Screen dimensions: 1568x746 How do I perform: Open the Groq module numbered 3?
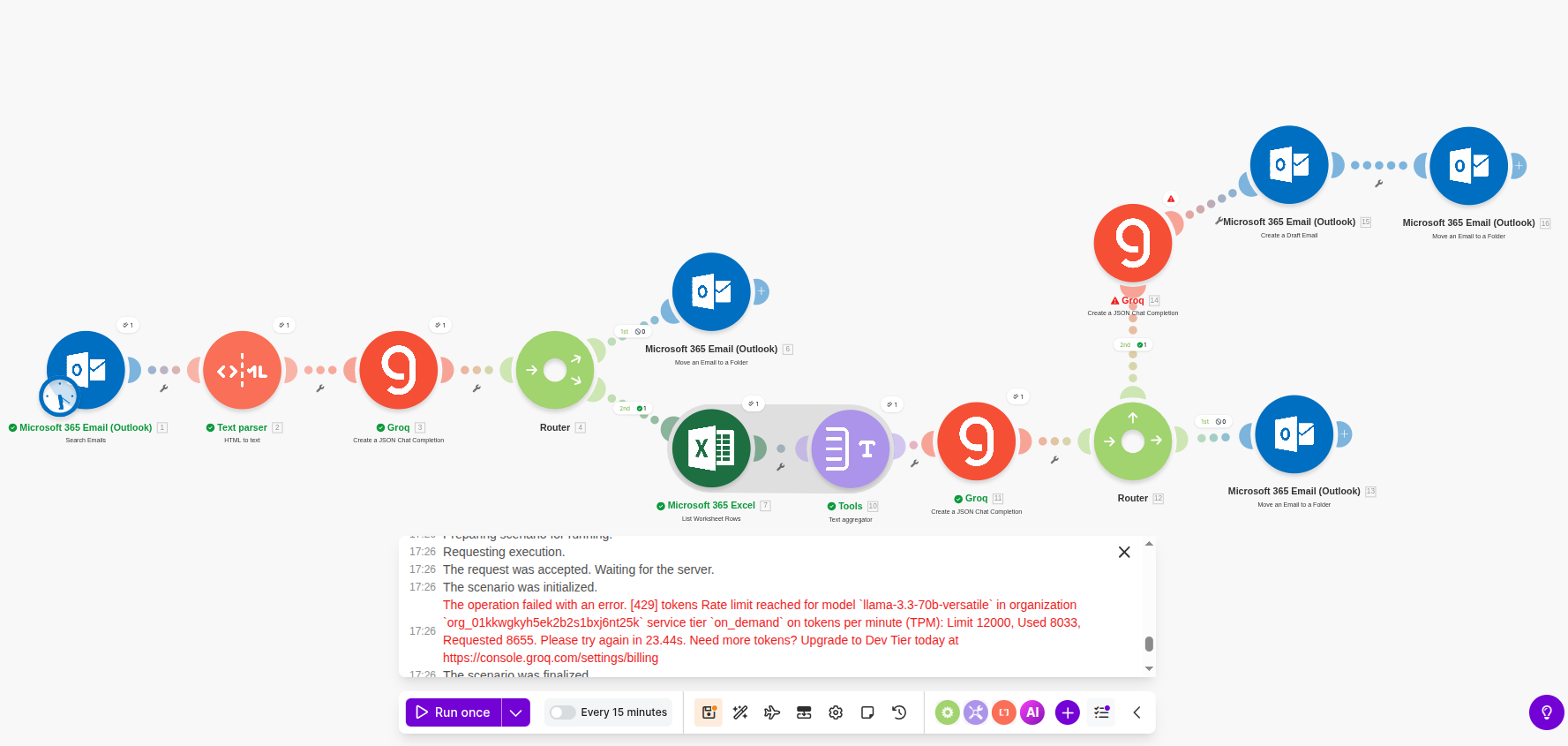(399, 370)
